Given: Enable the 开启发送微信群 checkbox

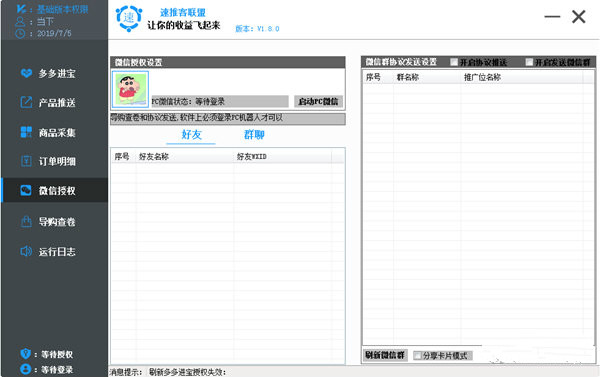Looking at the screenshot, I should (530, 62).
